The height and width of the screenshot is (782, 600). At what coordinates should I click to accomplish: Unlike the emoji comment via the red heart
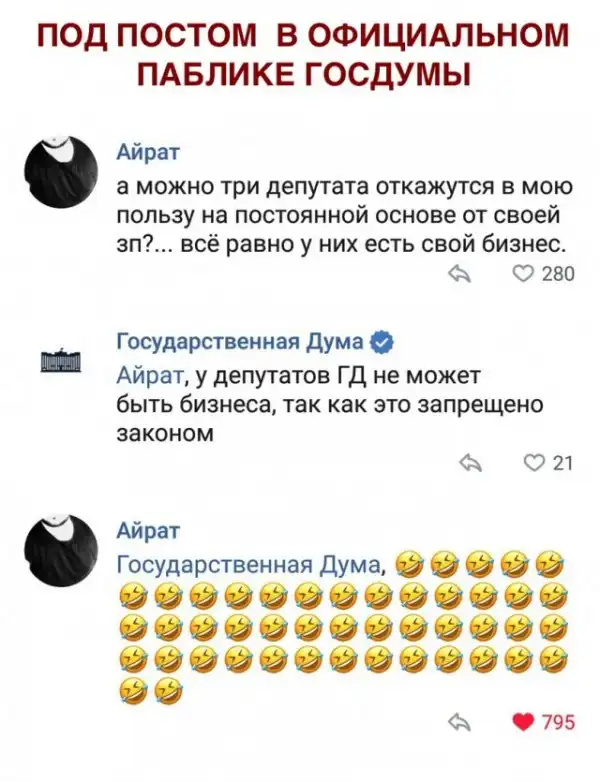click(520, 723)
